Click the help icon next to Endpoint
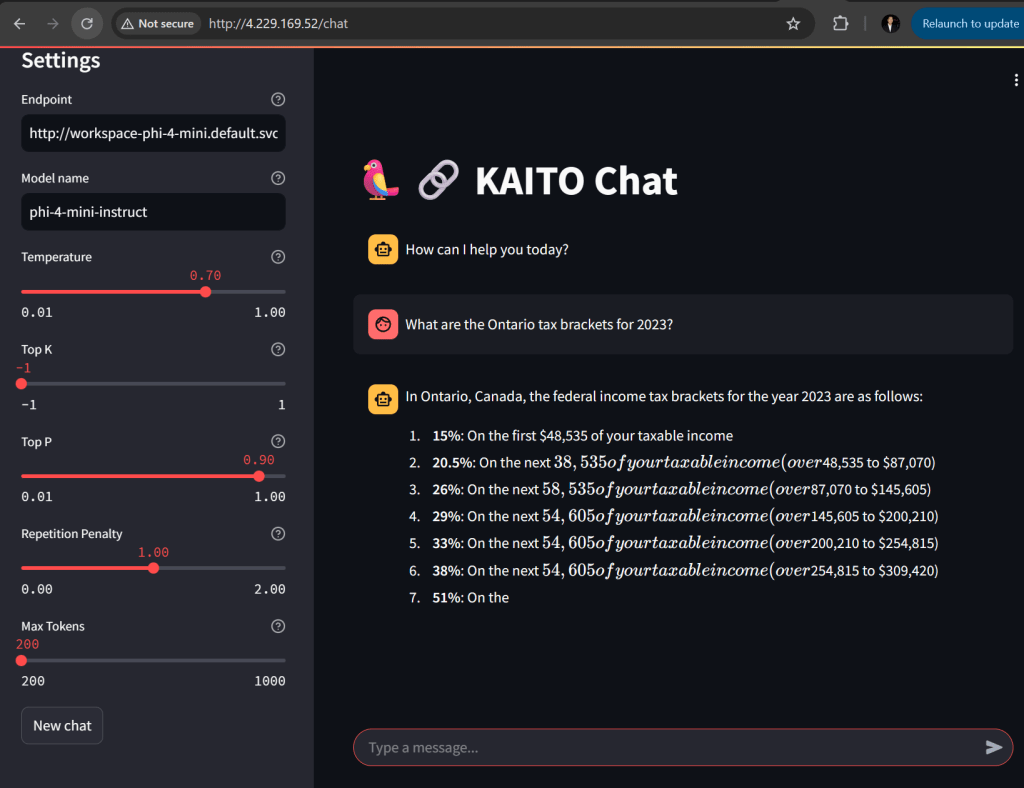This screenshot has height=788, width=1024. 278,100
